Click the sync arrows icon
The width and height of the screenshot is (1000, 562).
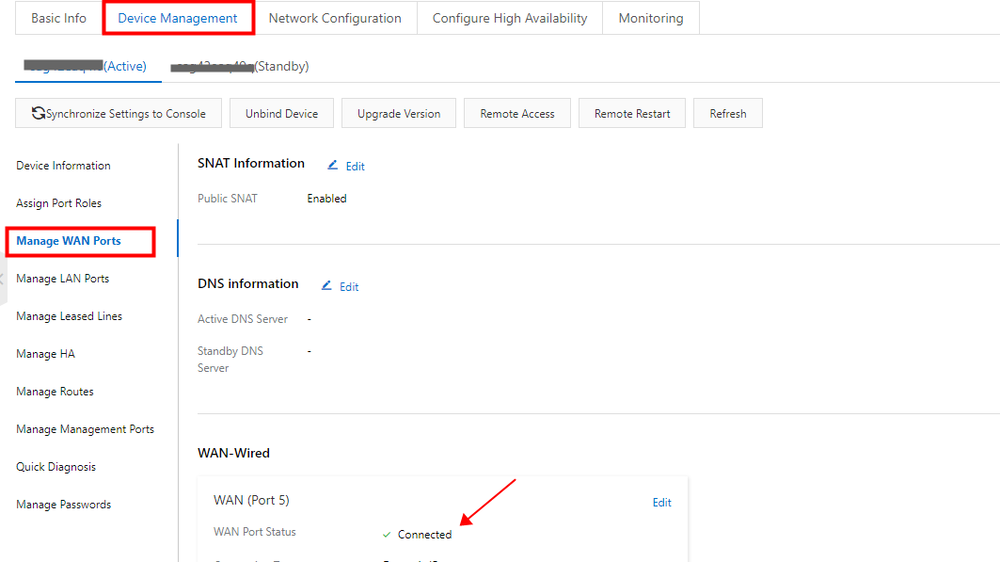pyautogui.click(x=38, y=114)
